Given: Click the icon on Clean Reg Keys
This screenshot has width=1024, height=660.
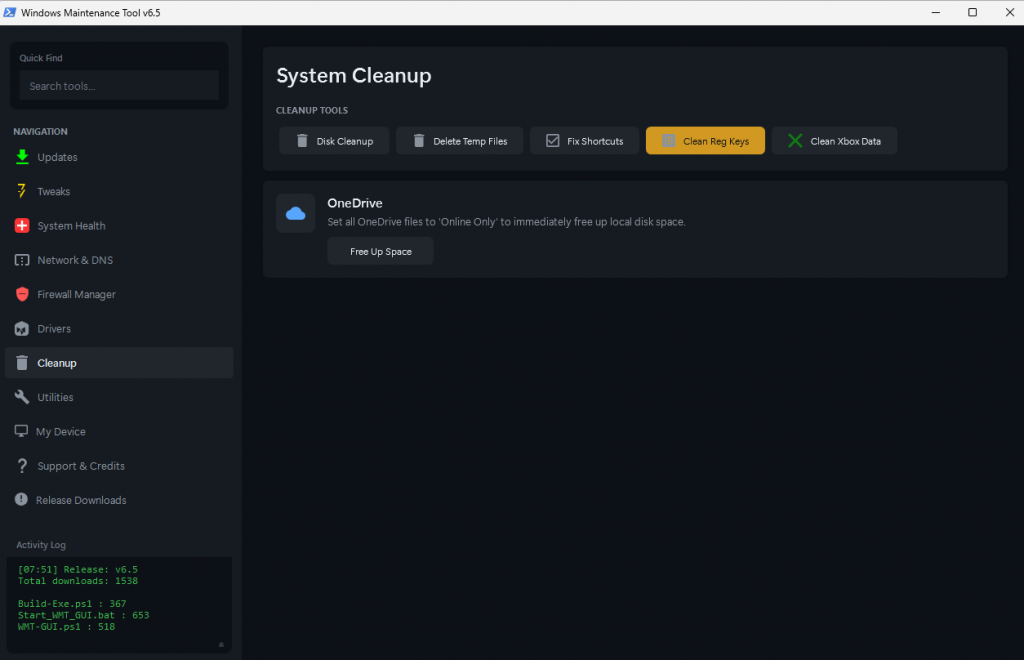Looking at the screenshot, I should coord(668,141).
